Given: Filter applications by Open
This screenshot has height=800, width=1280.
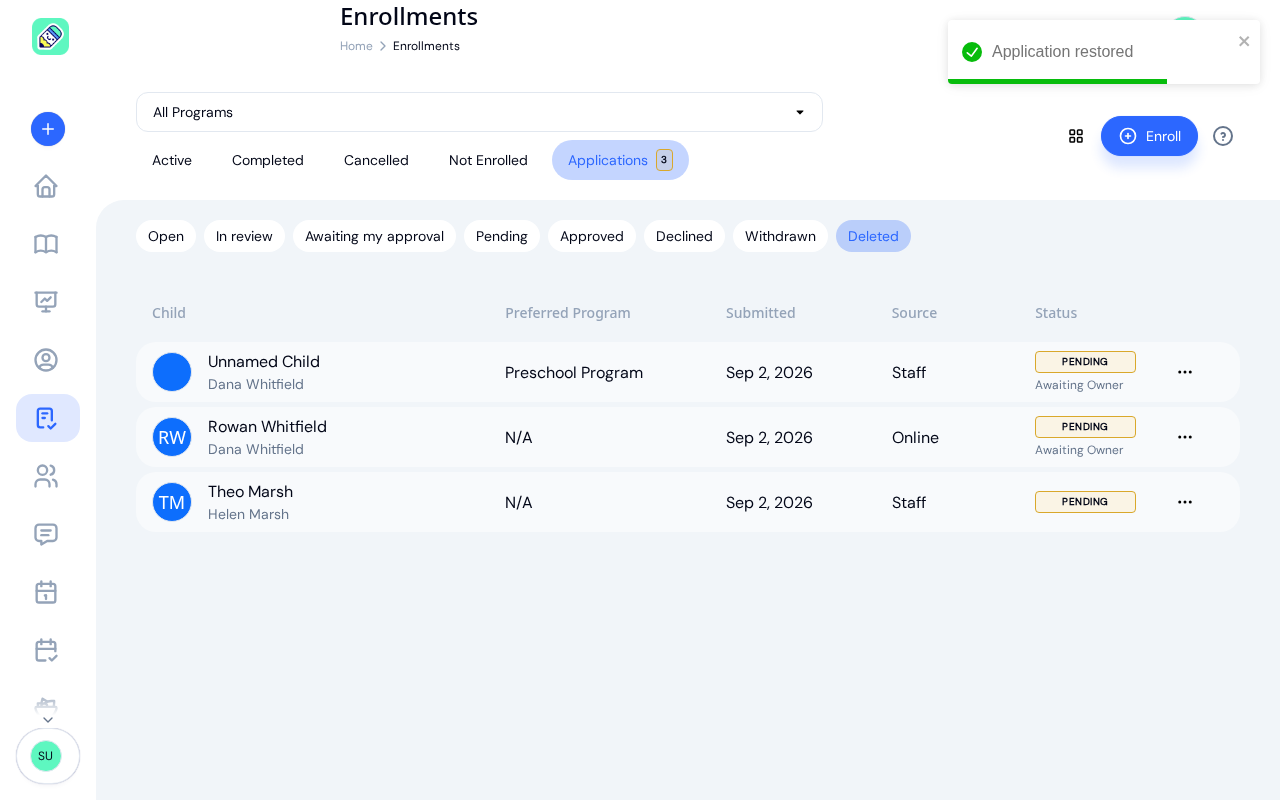Looking at the screenshot, I should pyautogui.click(x=166, y=236).
